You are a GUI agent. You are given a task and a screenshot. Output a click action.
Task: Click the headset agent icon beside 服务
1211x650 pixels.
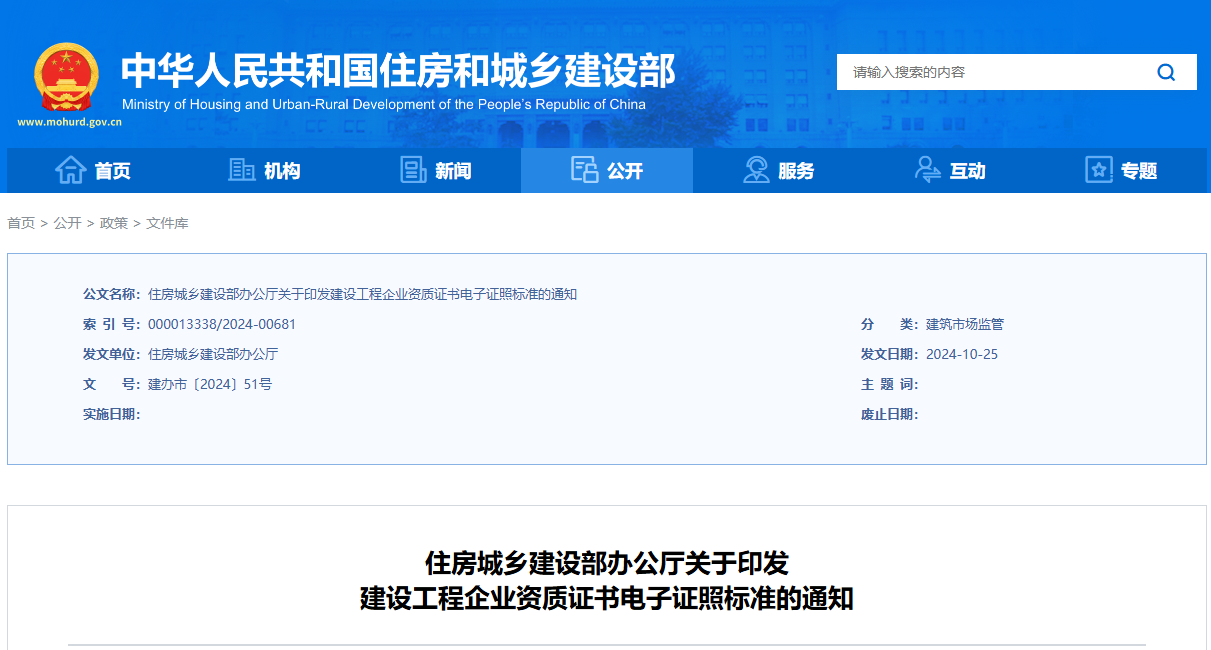coord(756,170)
